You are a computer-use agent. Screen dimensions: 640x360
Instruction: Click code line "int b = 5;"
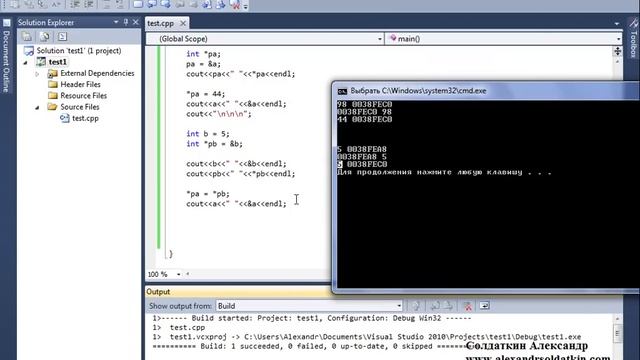point(208,134)
